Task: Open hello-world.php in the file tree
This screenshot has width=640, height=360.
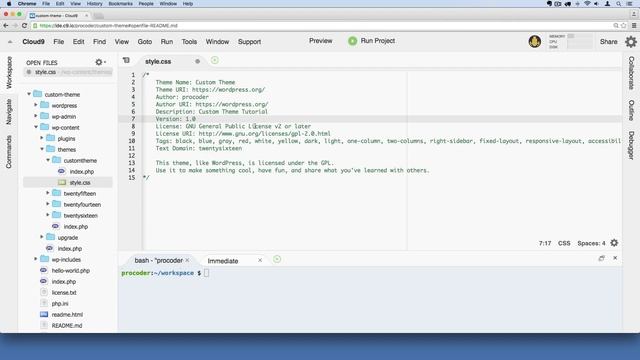Action: click(71, 270)
